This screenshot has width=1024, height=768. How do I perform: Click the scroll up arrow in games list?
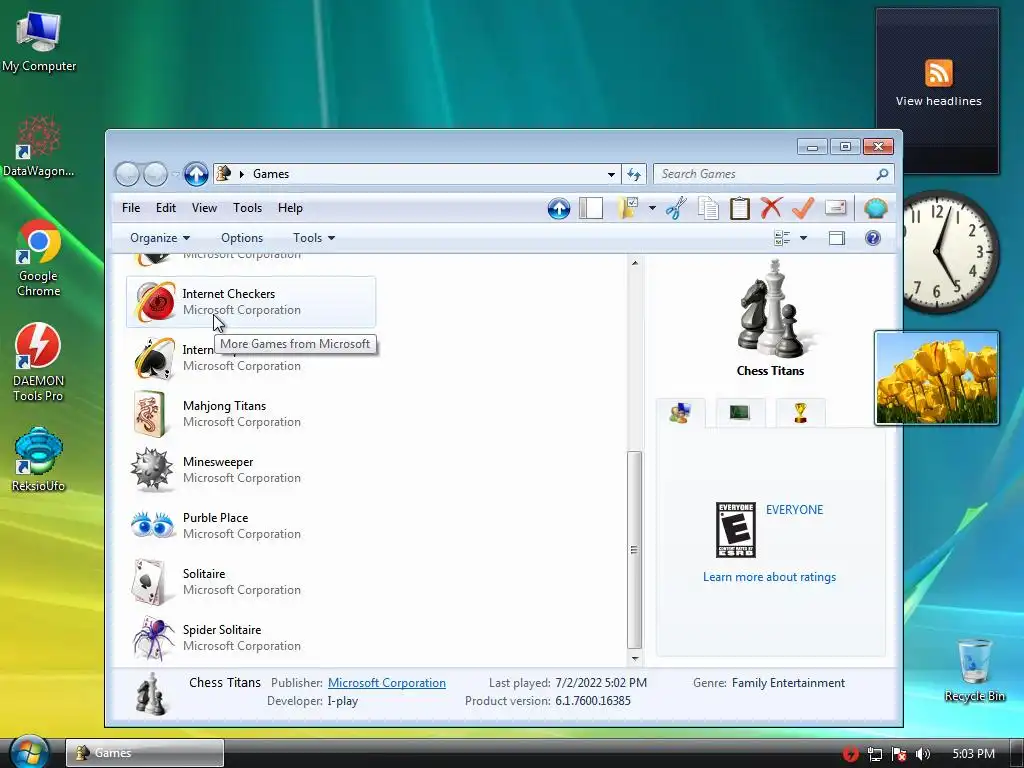635,263
